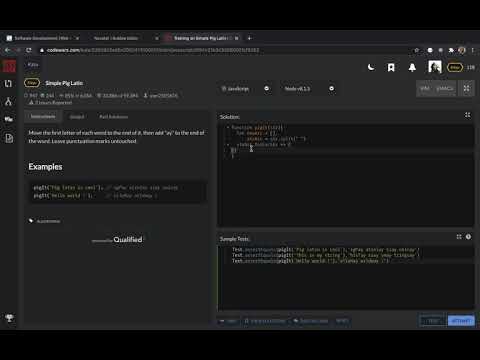Submit the solution with ATTEMPT button
This screenshot has width=480, height=360.
click(x=461, y=321)
